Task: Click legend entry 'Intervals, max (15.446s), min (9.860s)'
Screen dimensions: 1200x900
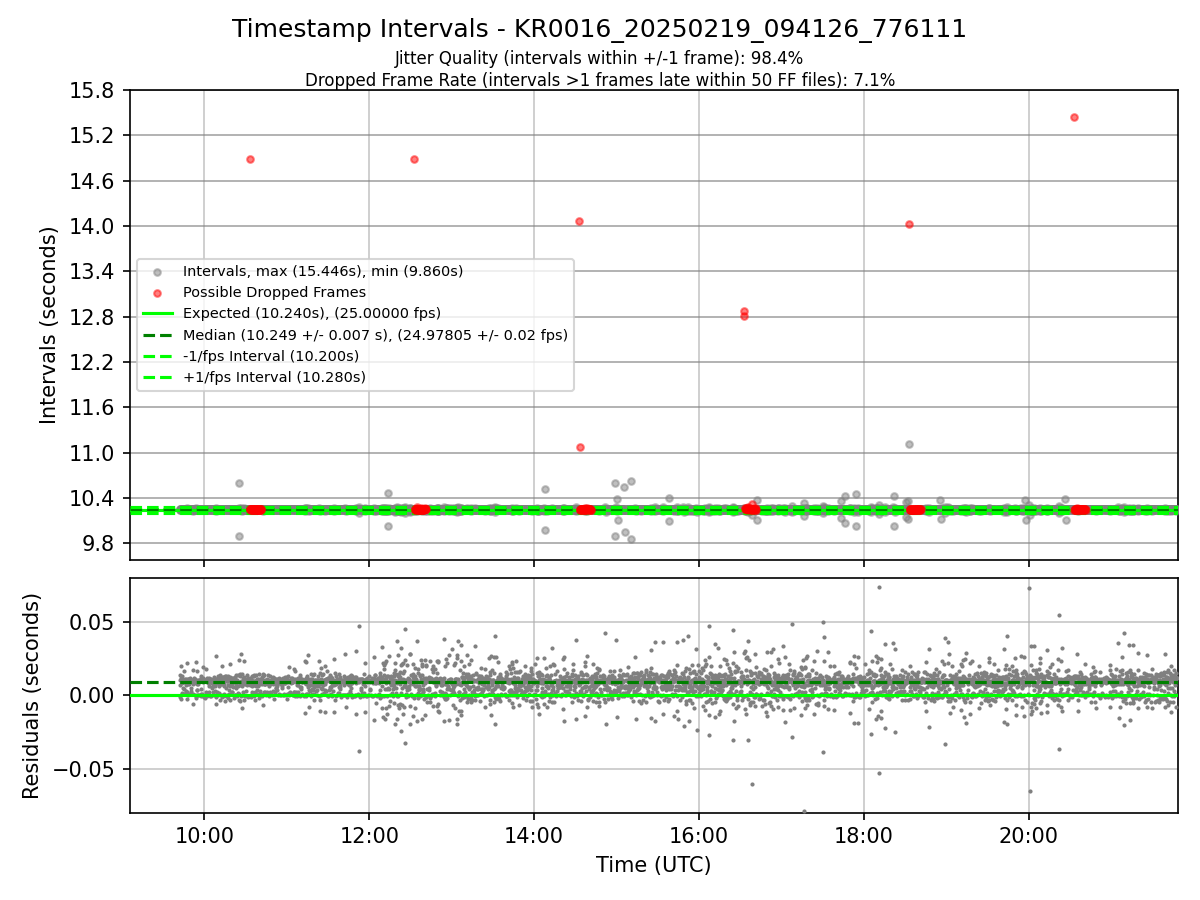Action: 323,271
